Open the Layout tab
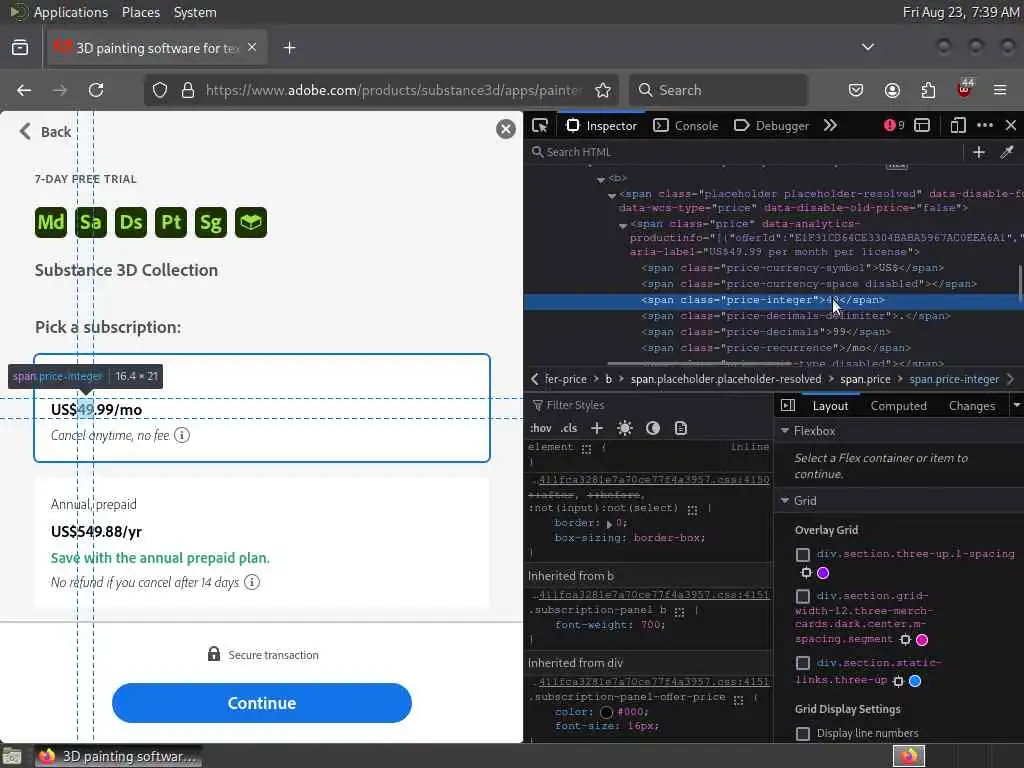 click(830, 406)
